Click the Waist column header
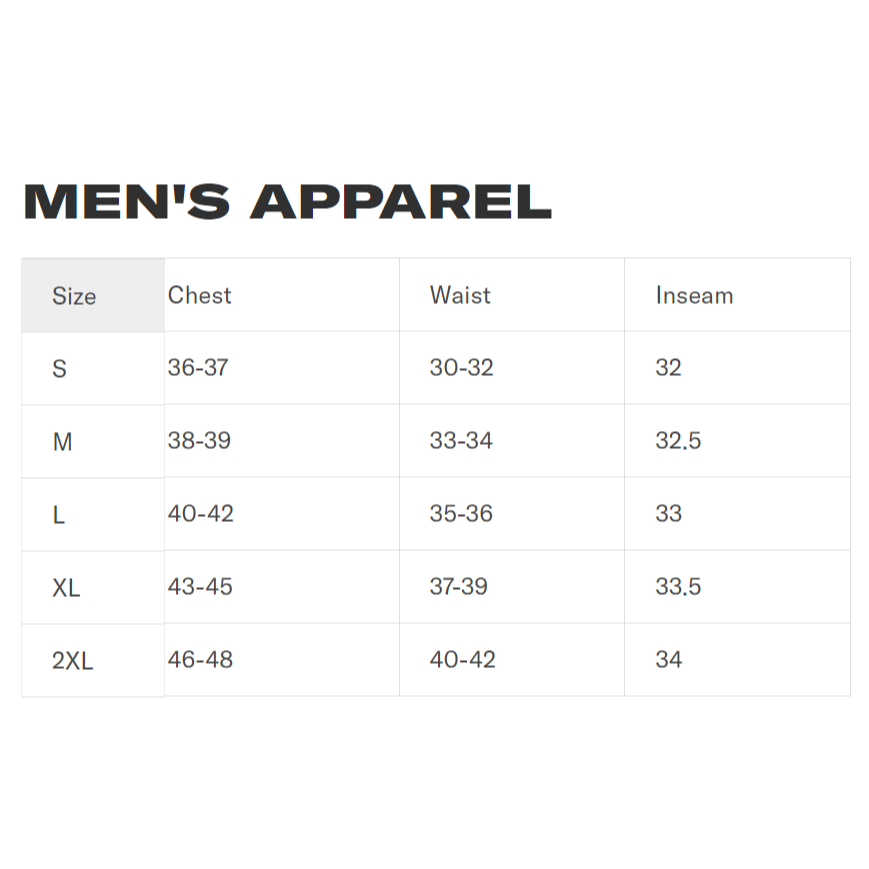 click(x=460, y=295)
